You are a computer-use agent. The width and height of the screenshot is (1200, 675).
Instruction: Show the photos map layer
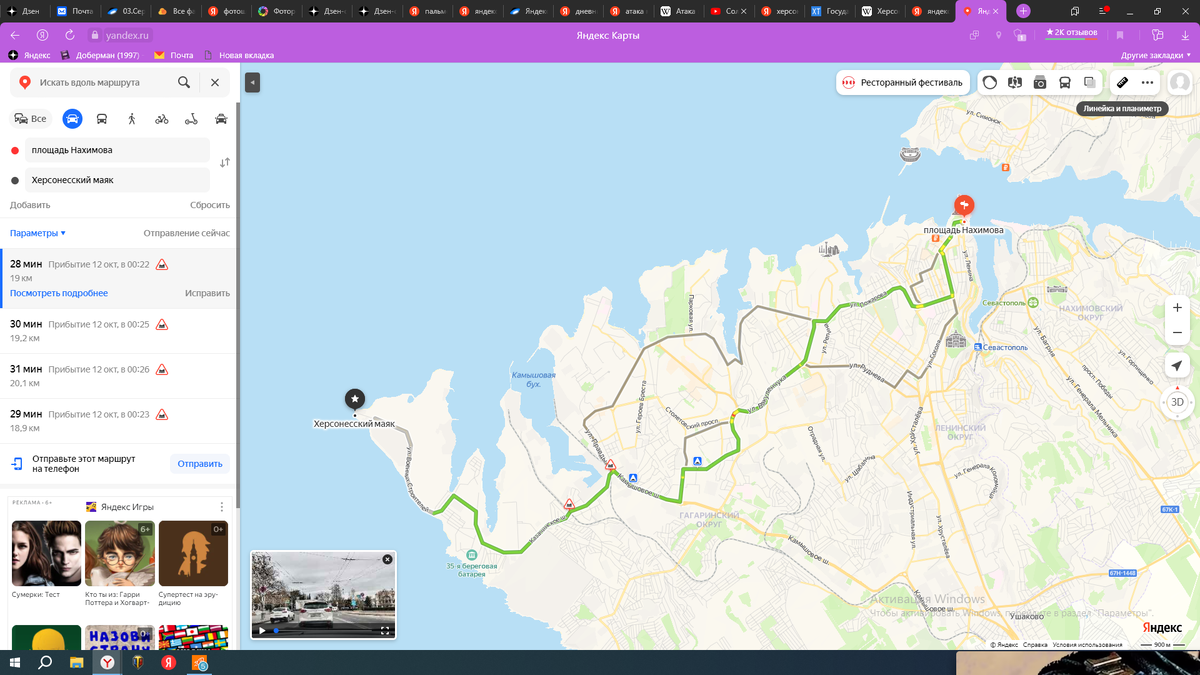tap(1040, 82)
